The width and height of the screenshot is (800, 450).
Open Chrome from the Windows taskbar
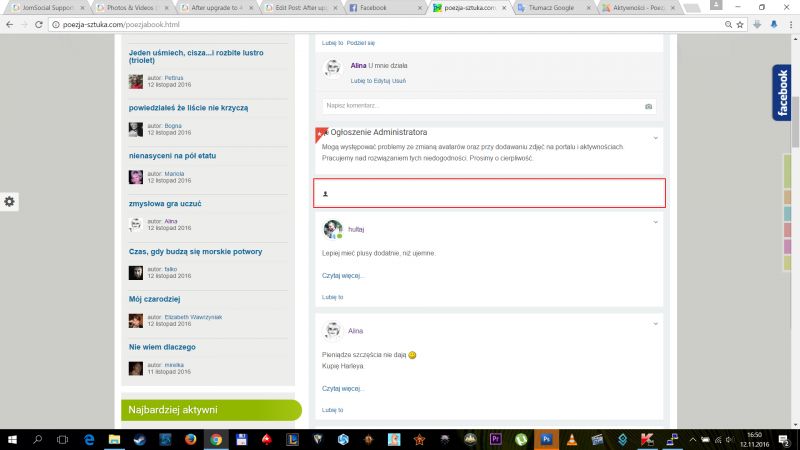coord(215,438)
